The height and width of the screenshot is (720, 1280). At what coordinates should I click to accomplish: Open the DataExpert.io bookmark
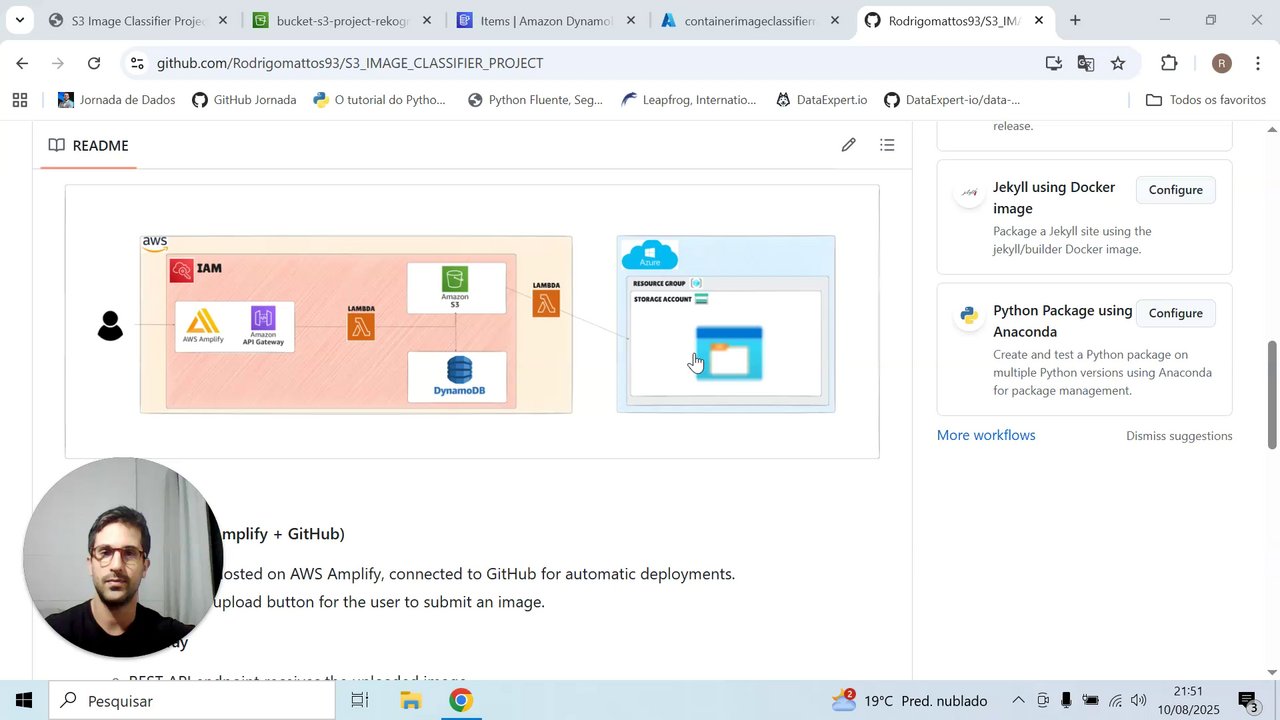point(821,100)
